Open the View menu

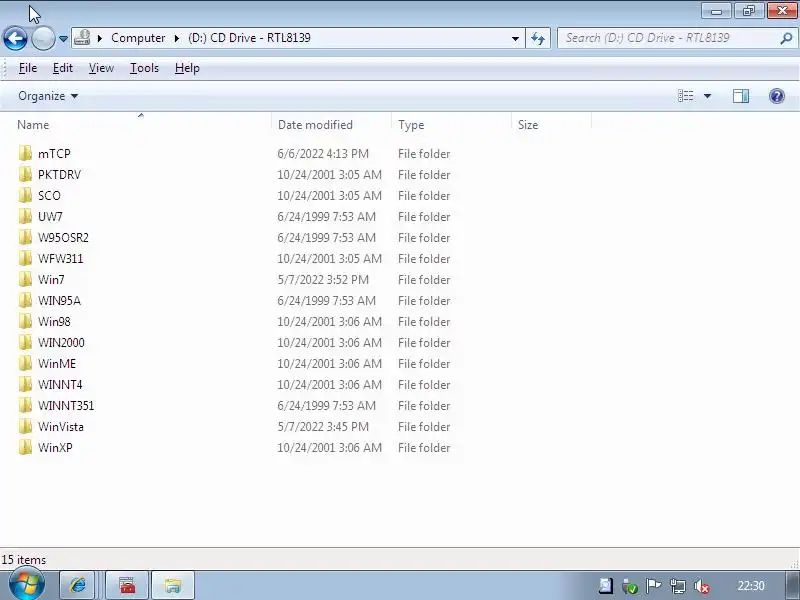click(101, 68)
